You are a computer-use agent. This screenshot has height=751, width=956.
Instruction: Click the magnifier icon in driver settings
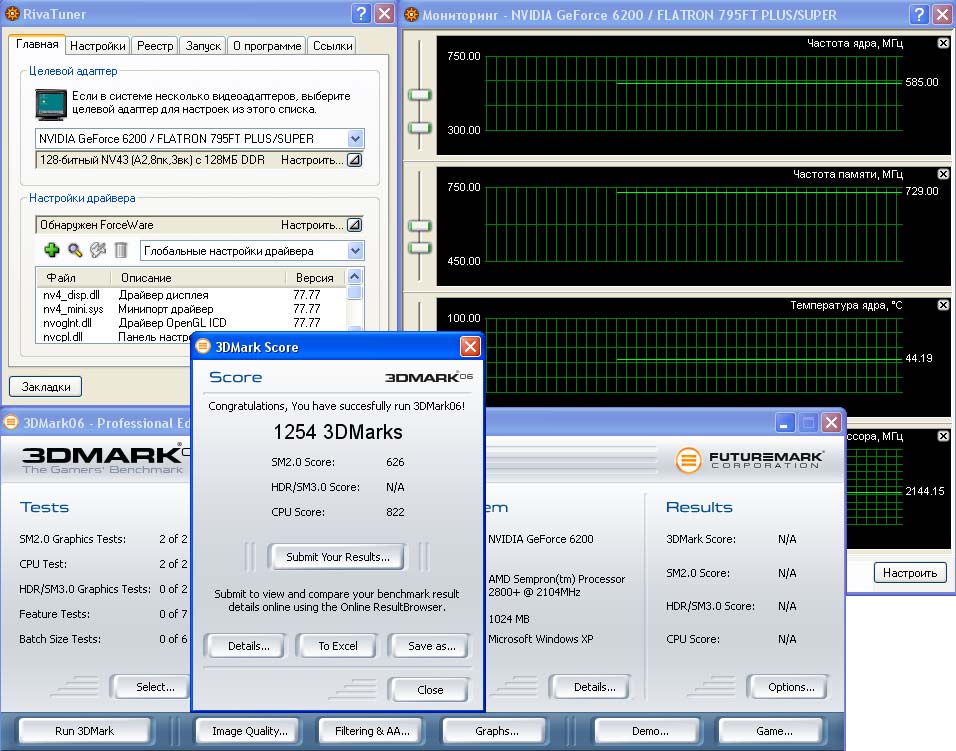coord(75,250)
